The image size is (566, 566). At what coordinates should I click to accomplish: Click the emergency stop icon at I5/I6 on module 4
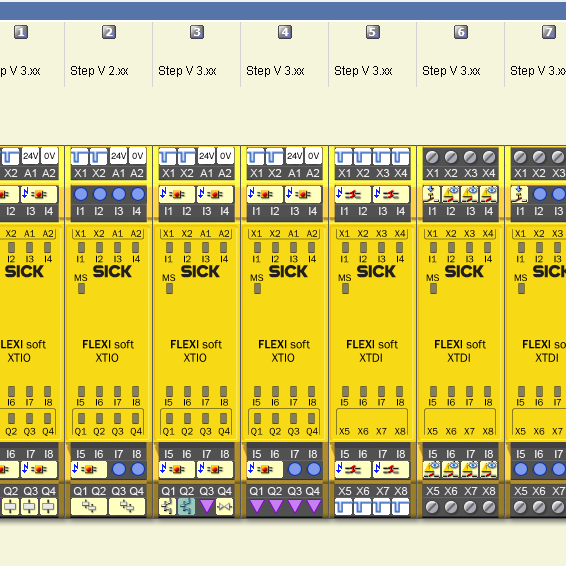(265, 469)
